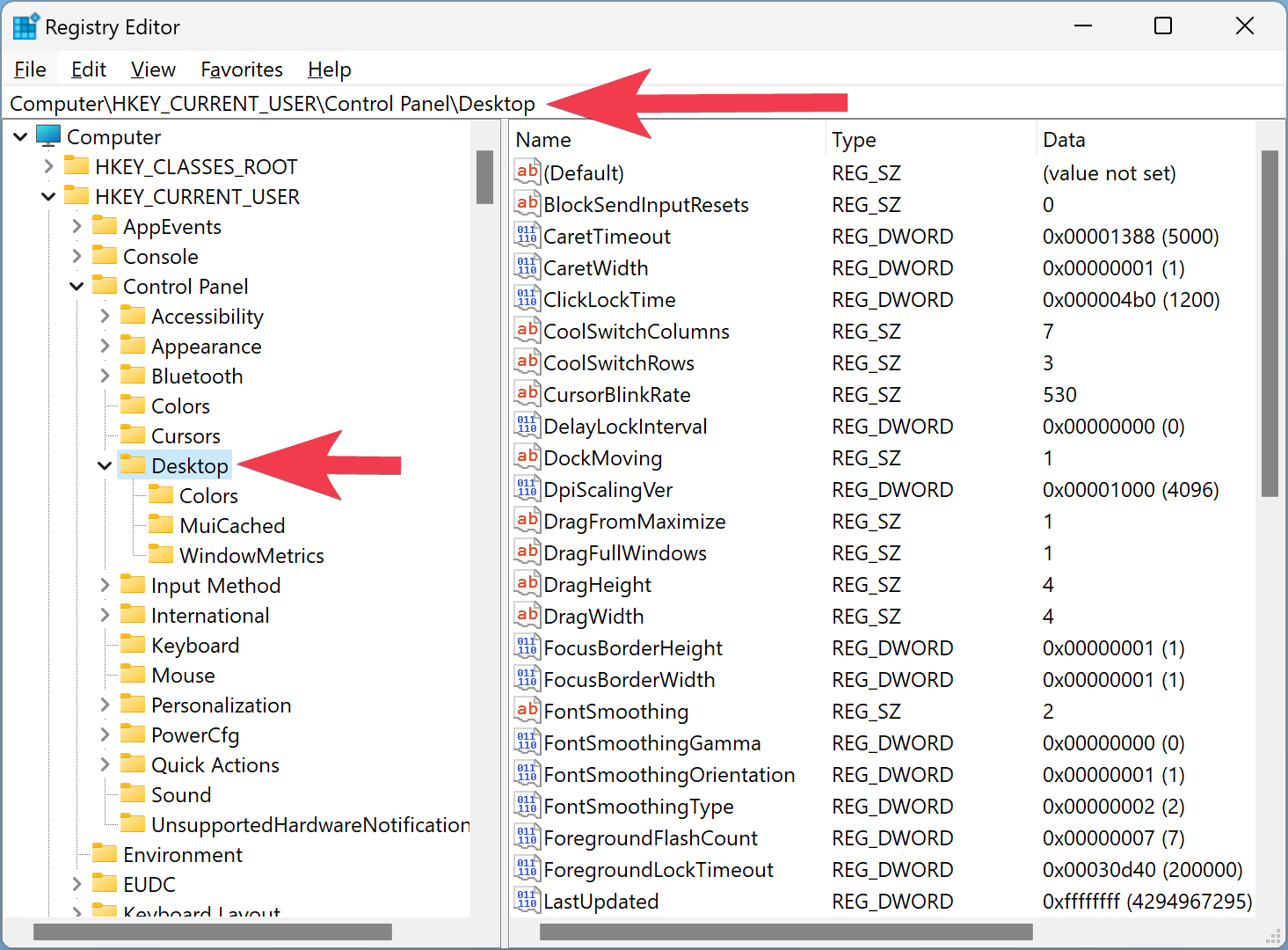The width and height of the screenshot is (1288, 950).
Task: Expand the Personalization key
Action: tap(105, 705)
